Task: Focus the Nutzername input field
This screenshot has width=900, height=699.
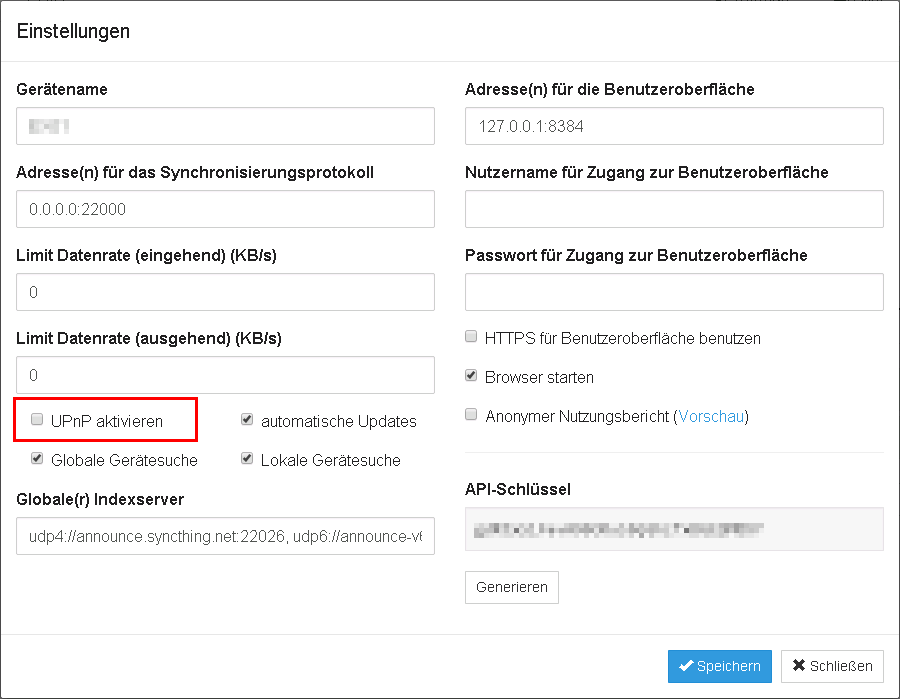Action: click(674, 209)
